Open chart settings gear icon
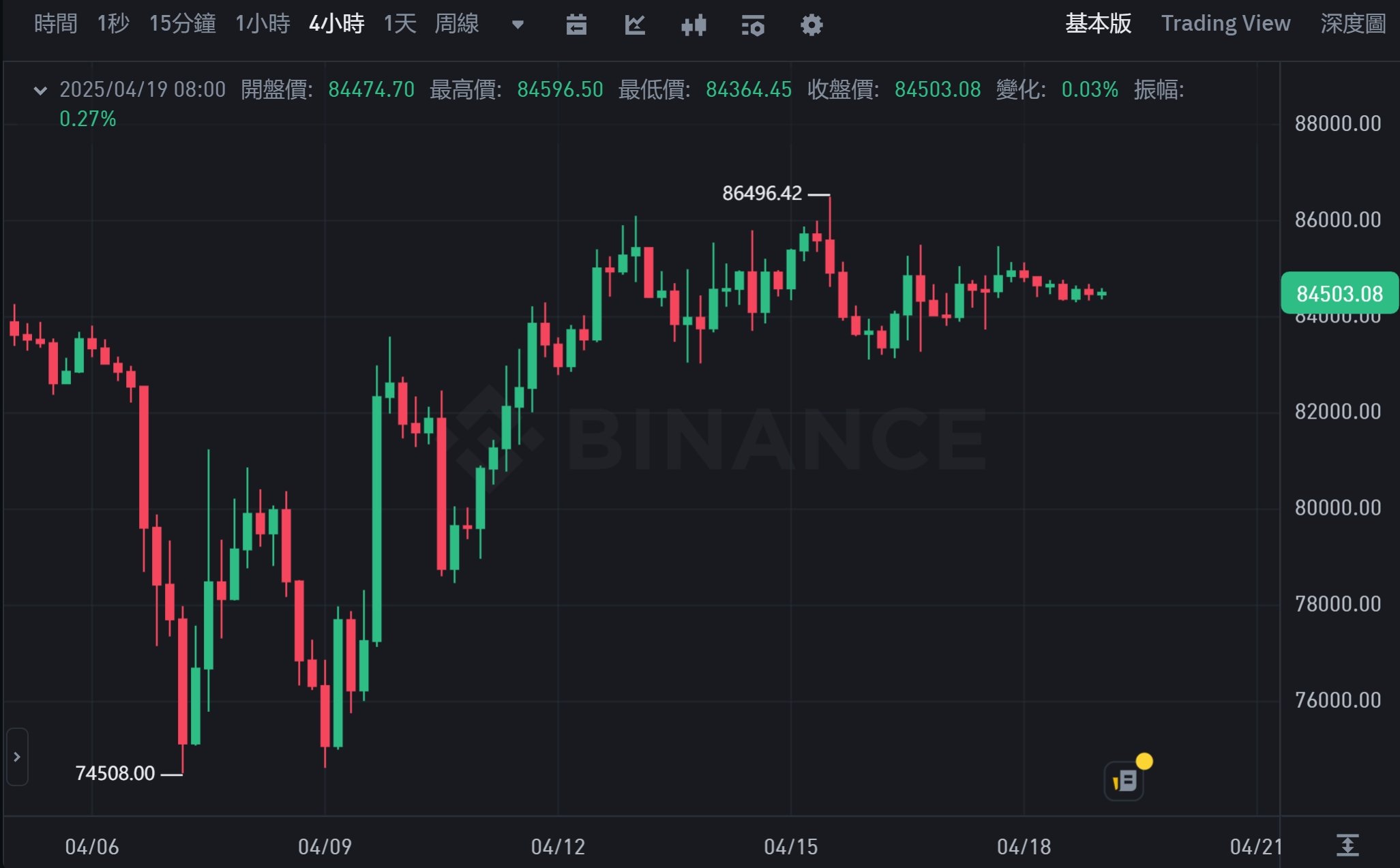Screen dimensions: 1400x868 [x=811, y=25]
